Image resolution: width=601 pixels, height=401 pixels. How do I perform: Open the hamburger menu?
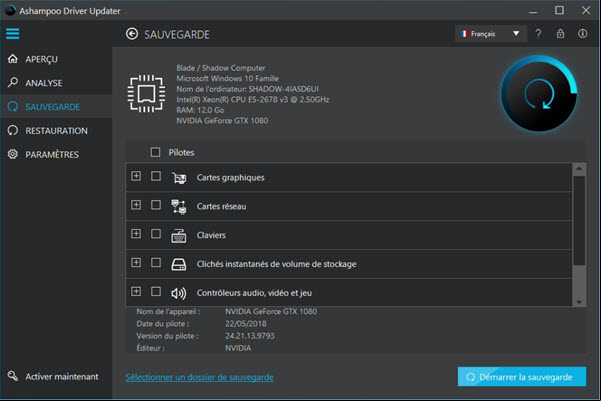point(12,34)
